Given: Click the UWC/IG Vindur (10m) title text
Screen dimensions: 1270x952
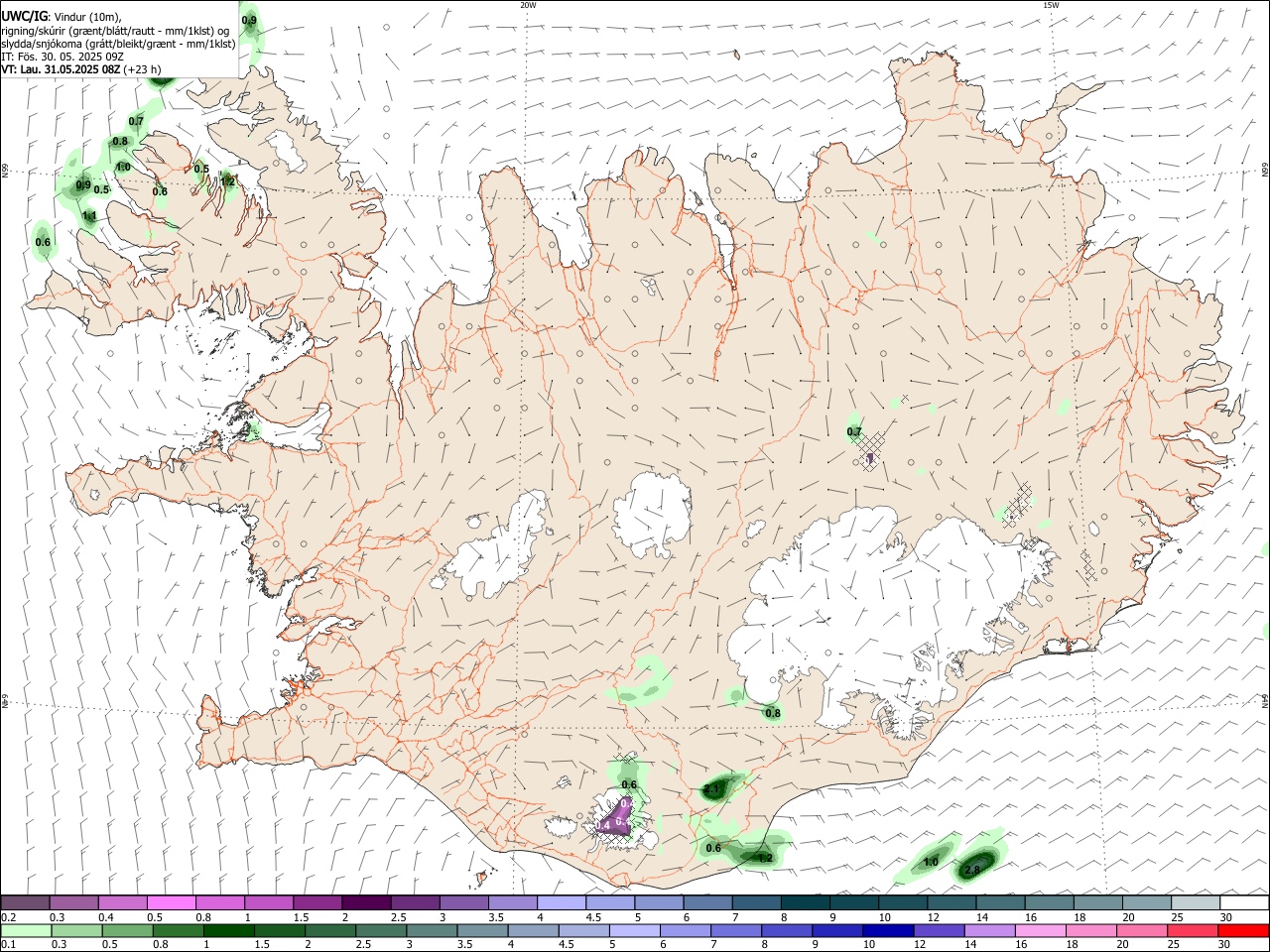Looking at the screenshot, I should tap(62, 17).
